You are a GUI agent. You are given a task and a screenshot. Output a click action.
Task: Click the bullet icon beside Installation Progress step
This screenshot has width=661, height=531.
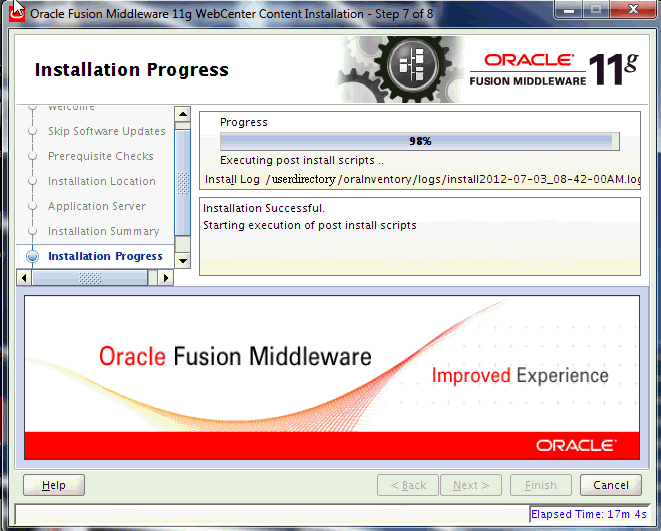pyautogui.click(x=32, y=257)
